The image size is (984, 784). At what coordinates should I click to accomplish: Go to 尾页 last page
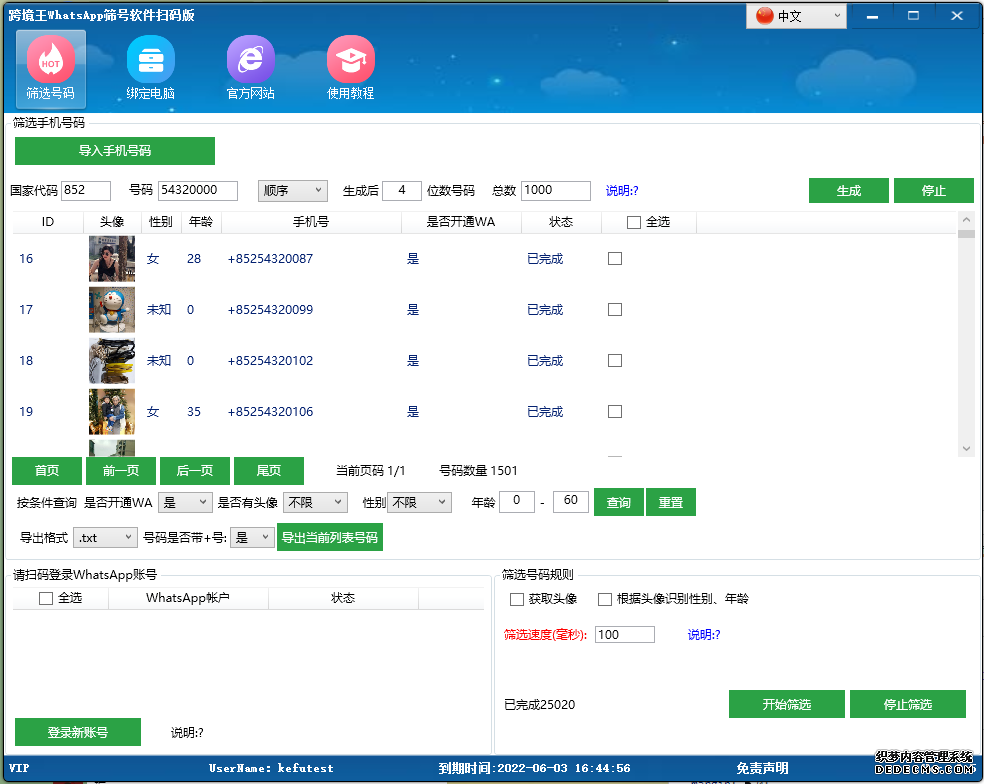tap(269, 471)
